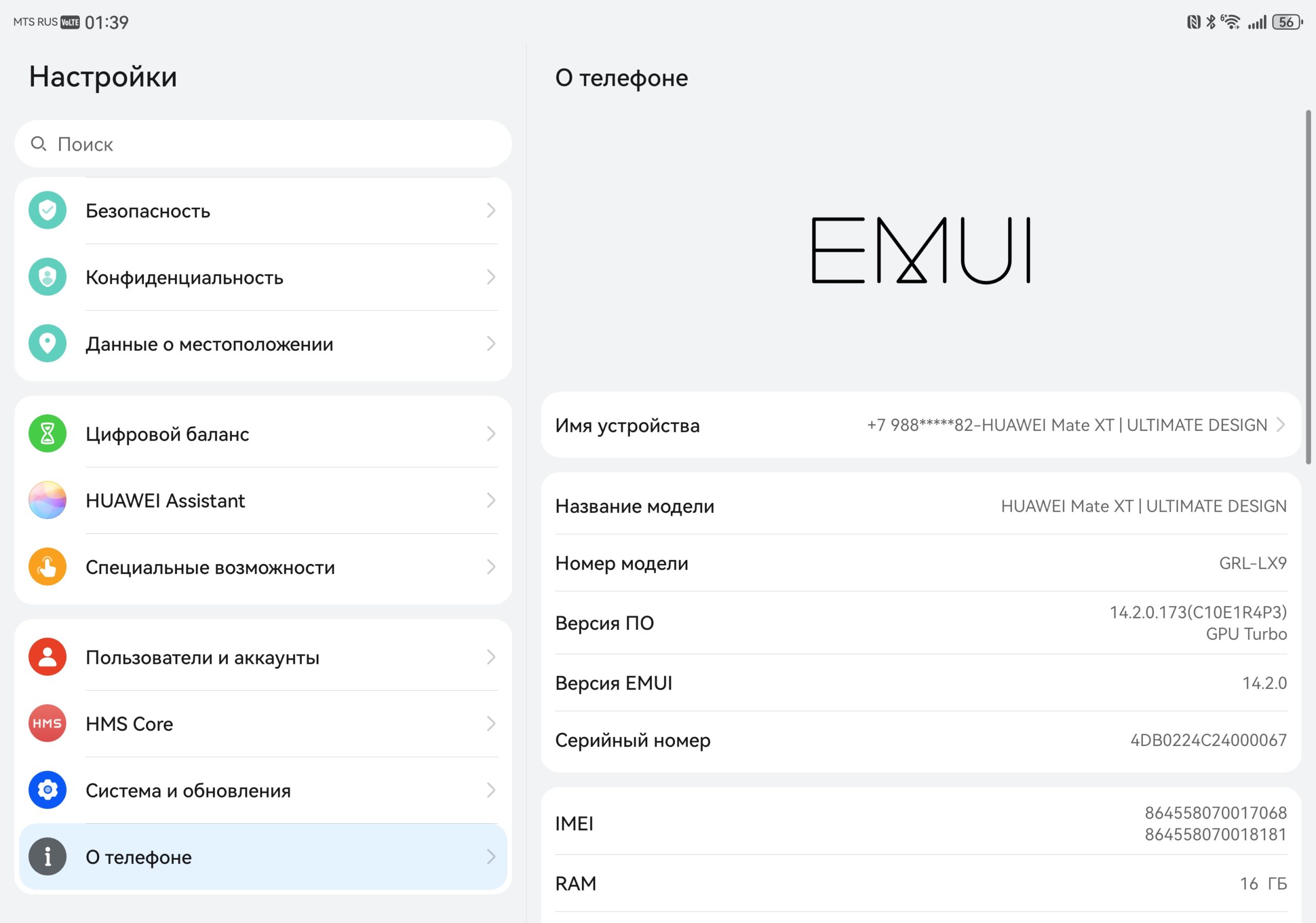Tap the blue Система и обновления gear icon

(x=48, y=790)
